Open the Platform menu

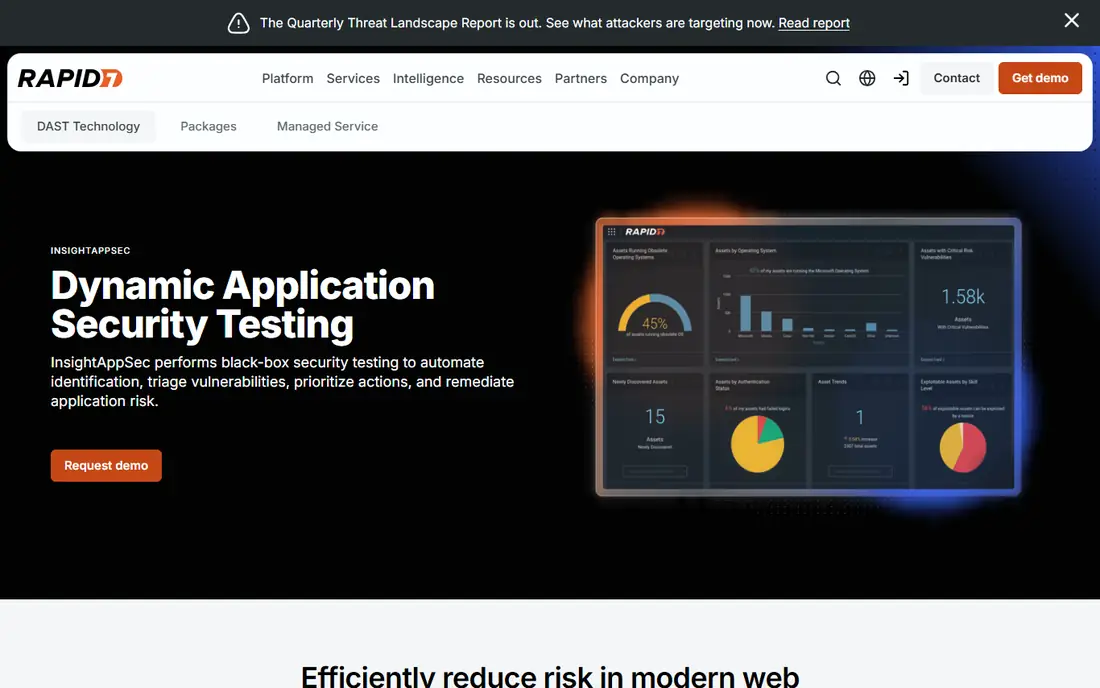click(x=288, y=79)
